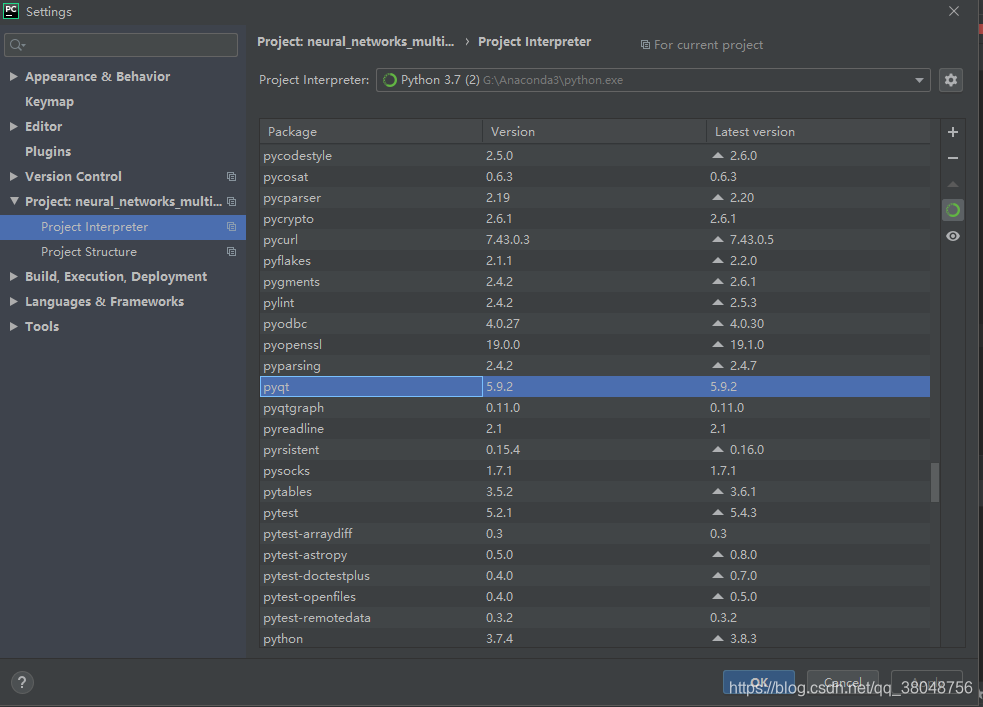Click inside the settings search field
The width and height of the screenshot is (983, 707).
pos(120,44)
